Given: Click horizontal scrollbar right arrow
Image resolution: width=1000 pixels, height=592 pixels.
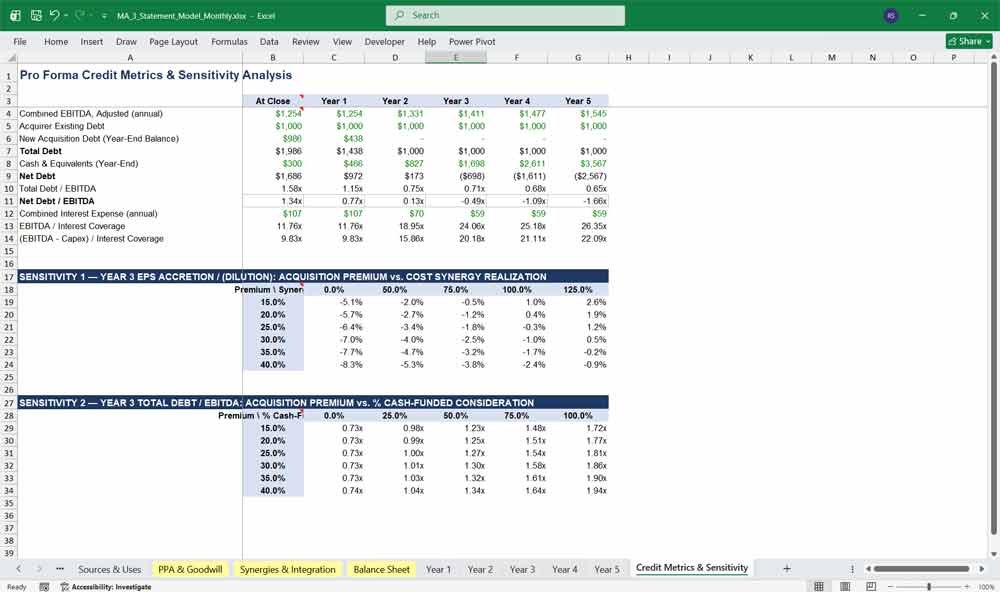Looking at the screenshot, I should click(982, 568).
